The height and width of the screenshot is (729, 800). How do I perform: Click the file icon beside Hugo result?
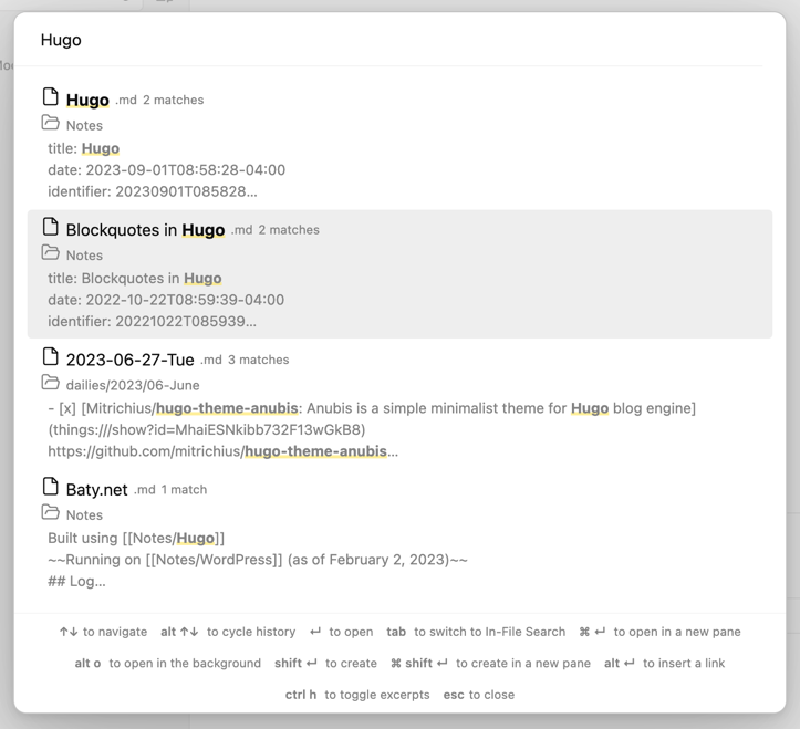[50, 96]
